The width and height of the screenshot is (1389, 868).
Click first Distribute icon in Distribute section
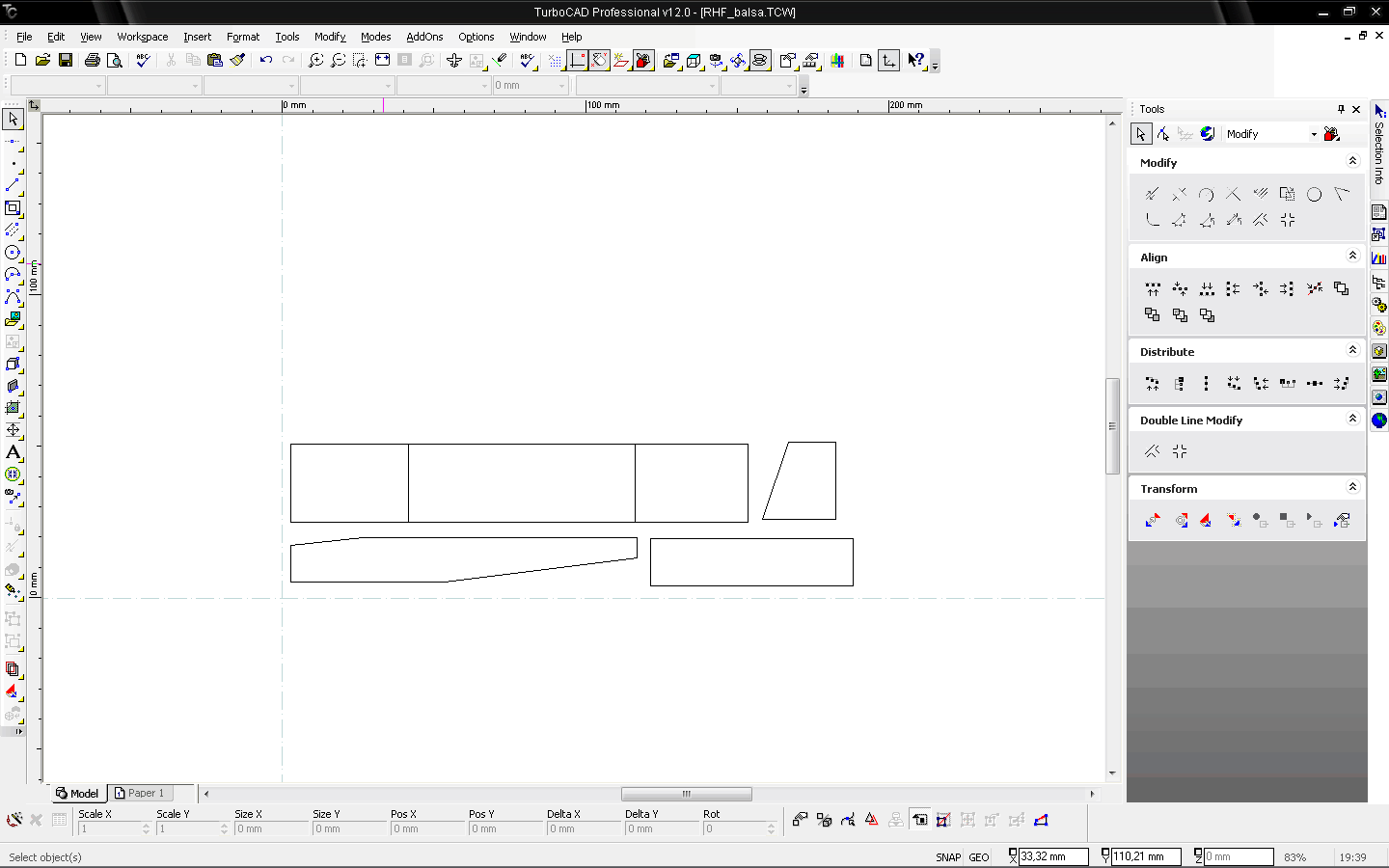click(1153, 383)
